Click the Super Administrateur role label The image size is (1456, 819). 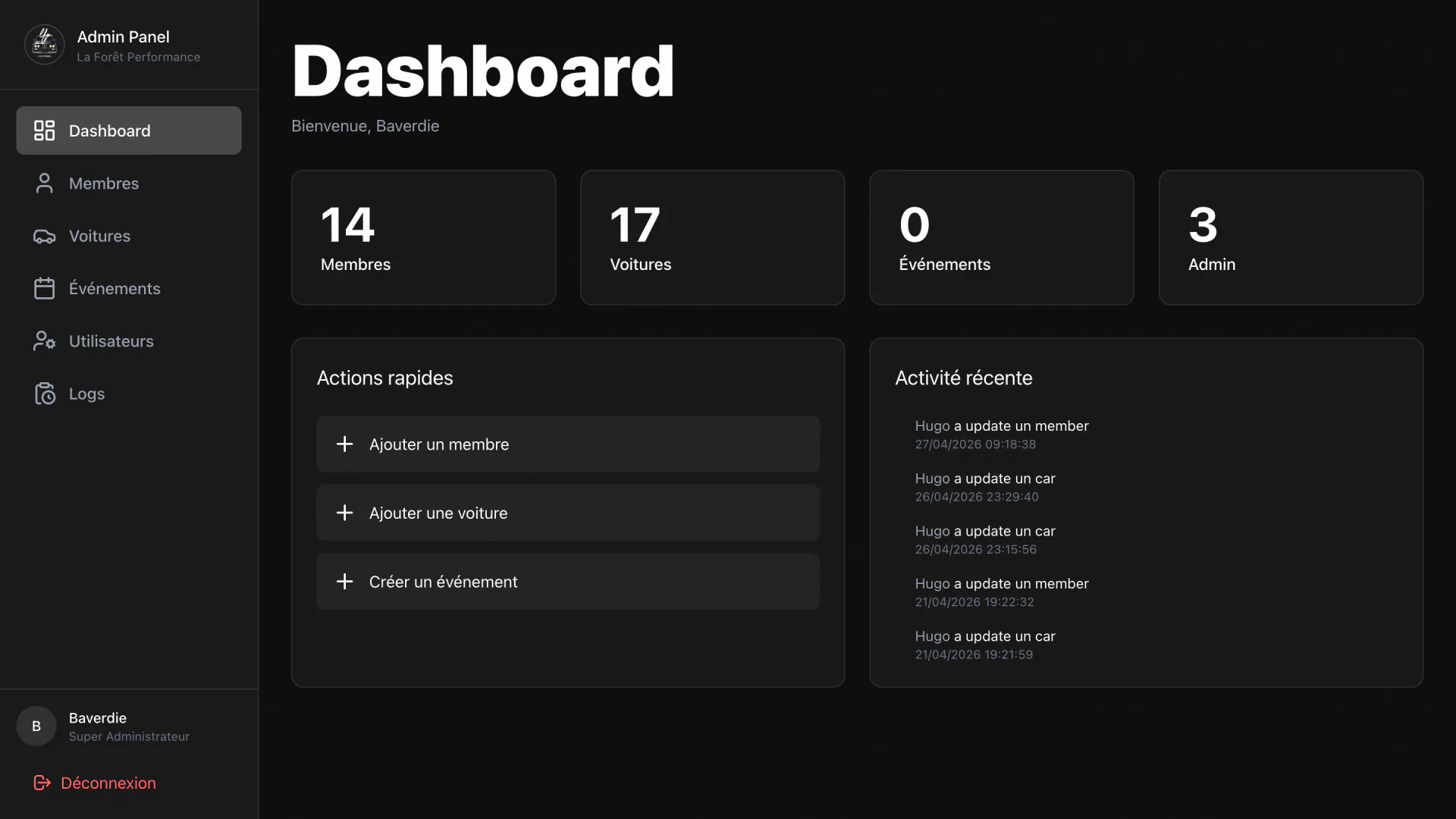129,736
